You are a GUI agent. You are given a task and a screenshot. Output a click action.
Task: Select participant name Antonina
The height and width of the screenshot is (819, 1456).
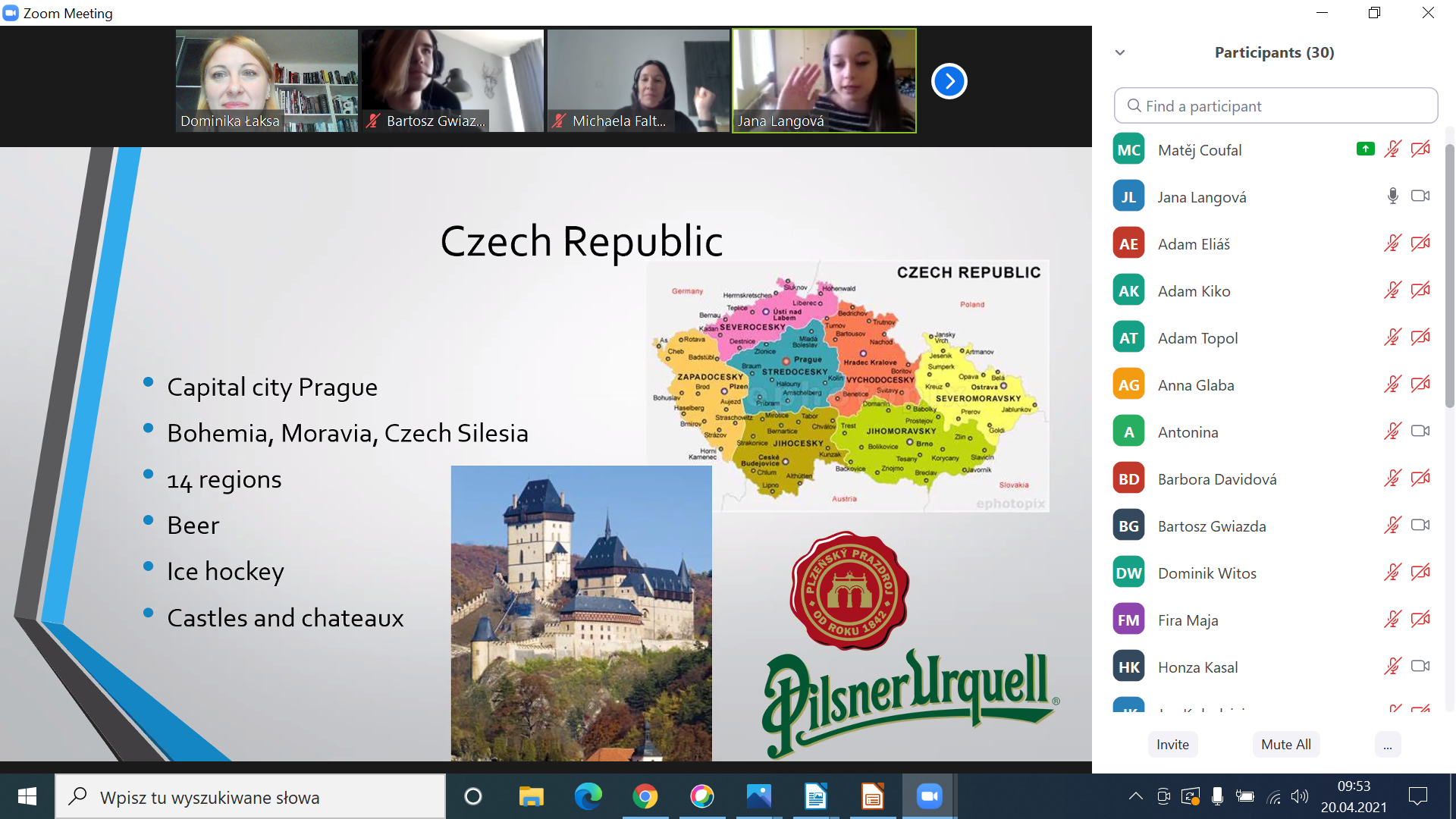pyautogui.click(x=1188, y=432)
